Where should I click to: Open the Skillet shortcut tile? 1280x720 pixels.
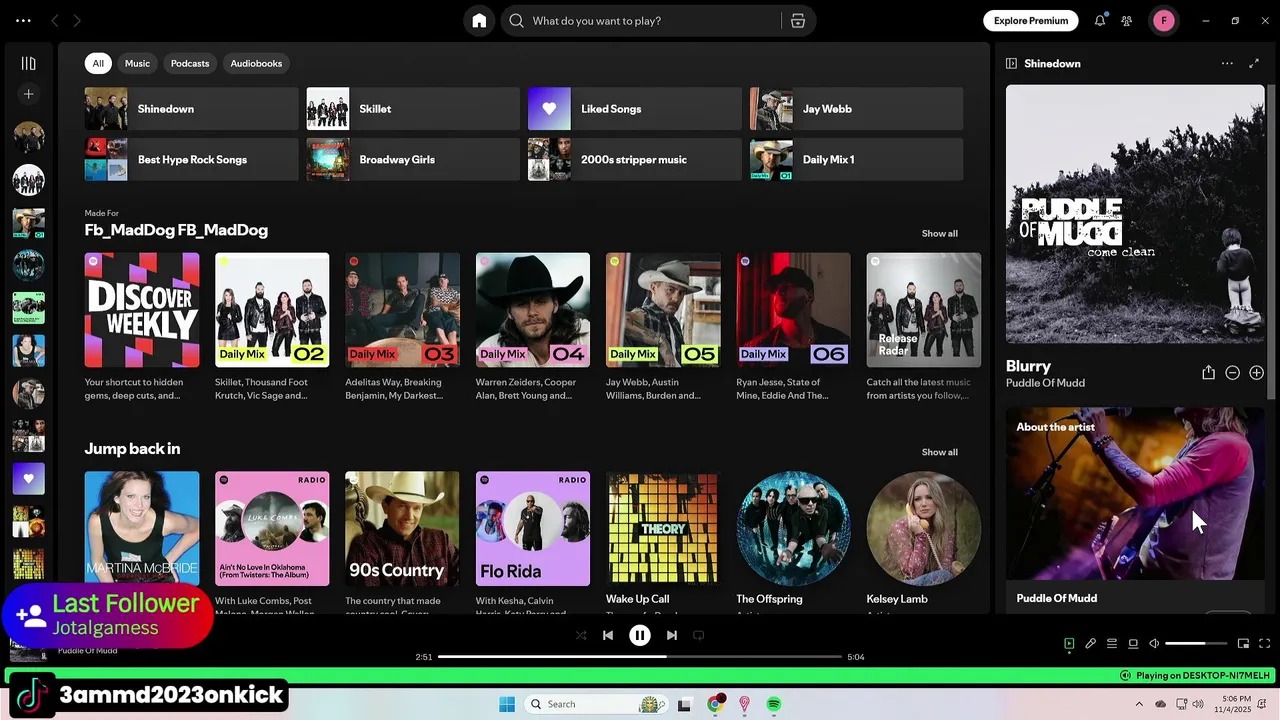click(413, 109)
